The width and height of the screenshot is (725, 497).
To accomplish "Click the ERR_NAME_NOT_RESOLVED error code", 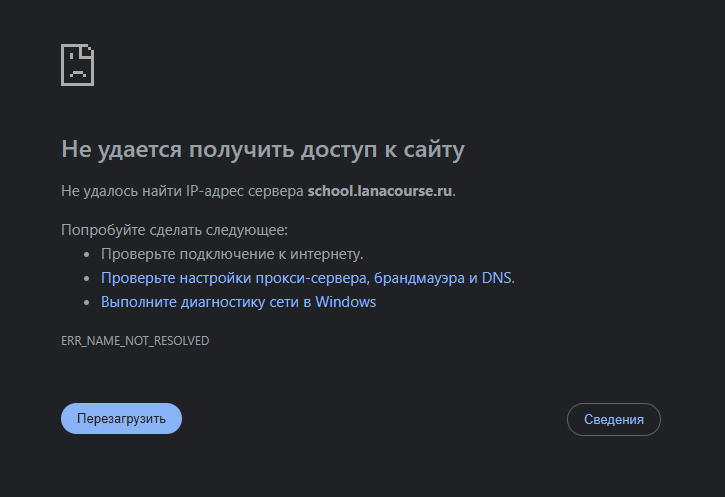I will coord(135,341).
